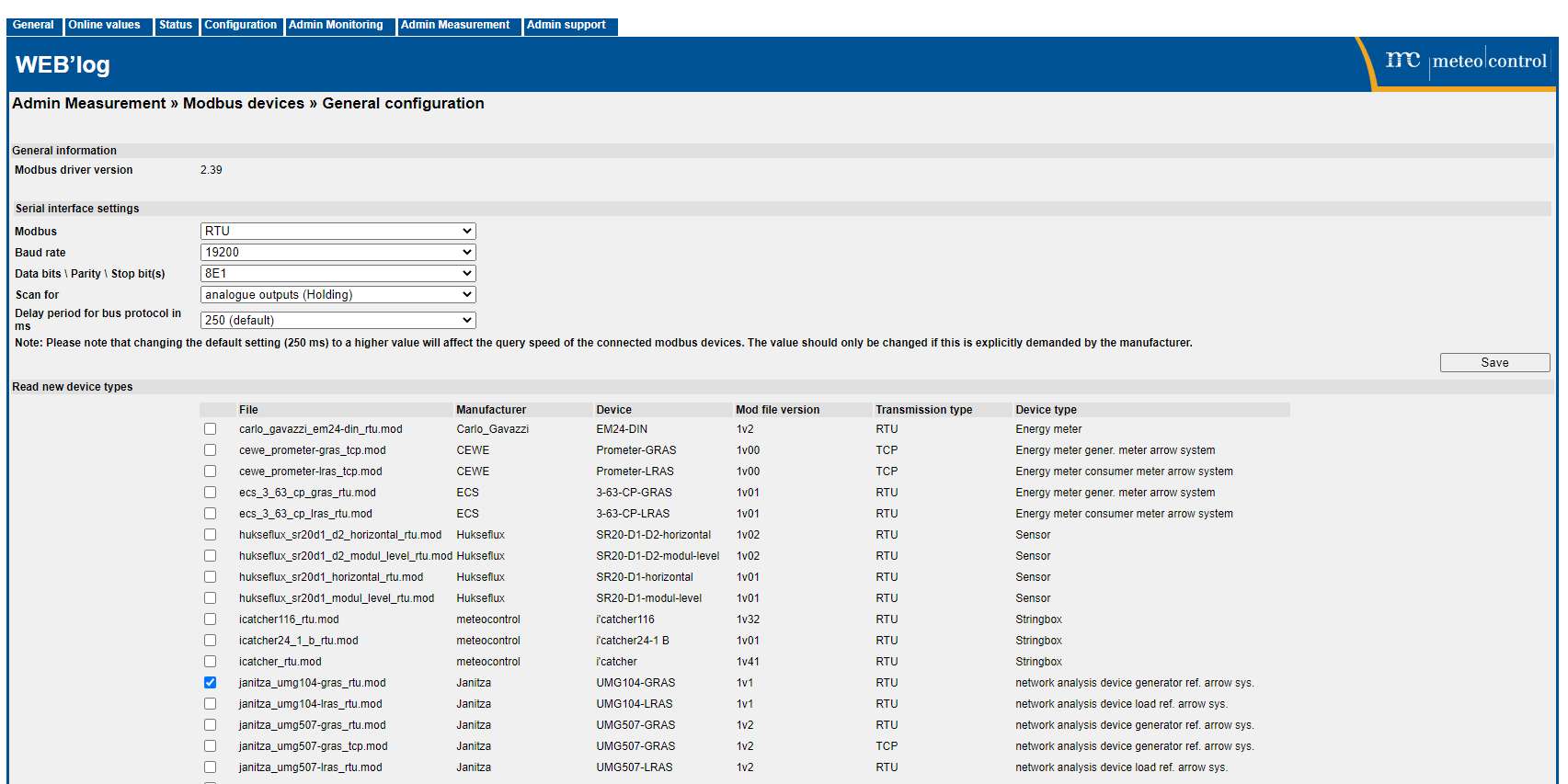This screenshot has height=784, width=1568.
Task: Go to Configuration tab
Action: click(x=240, y=26)
